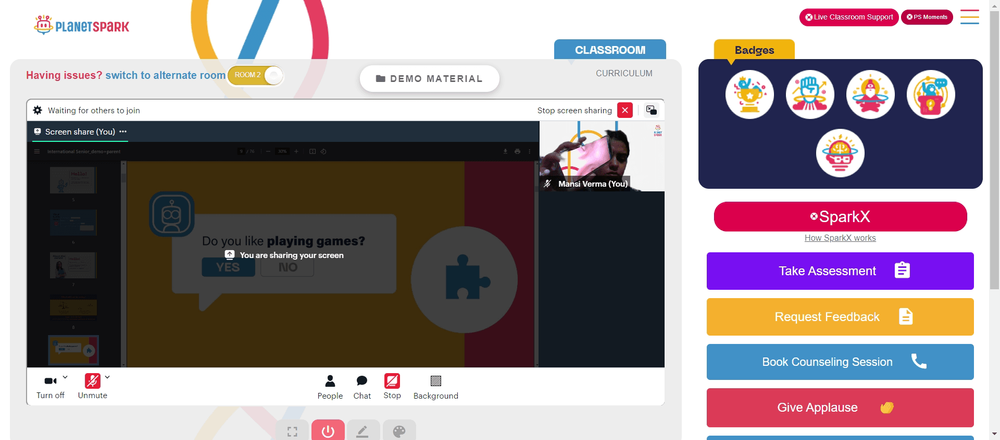Expand camera options chevron
The width and height of the screenshot is (1000, 440).
pyautogui.click(x=65, y=377)
